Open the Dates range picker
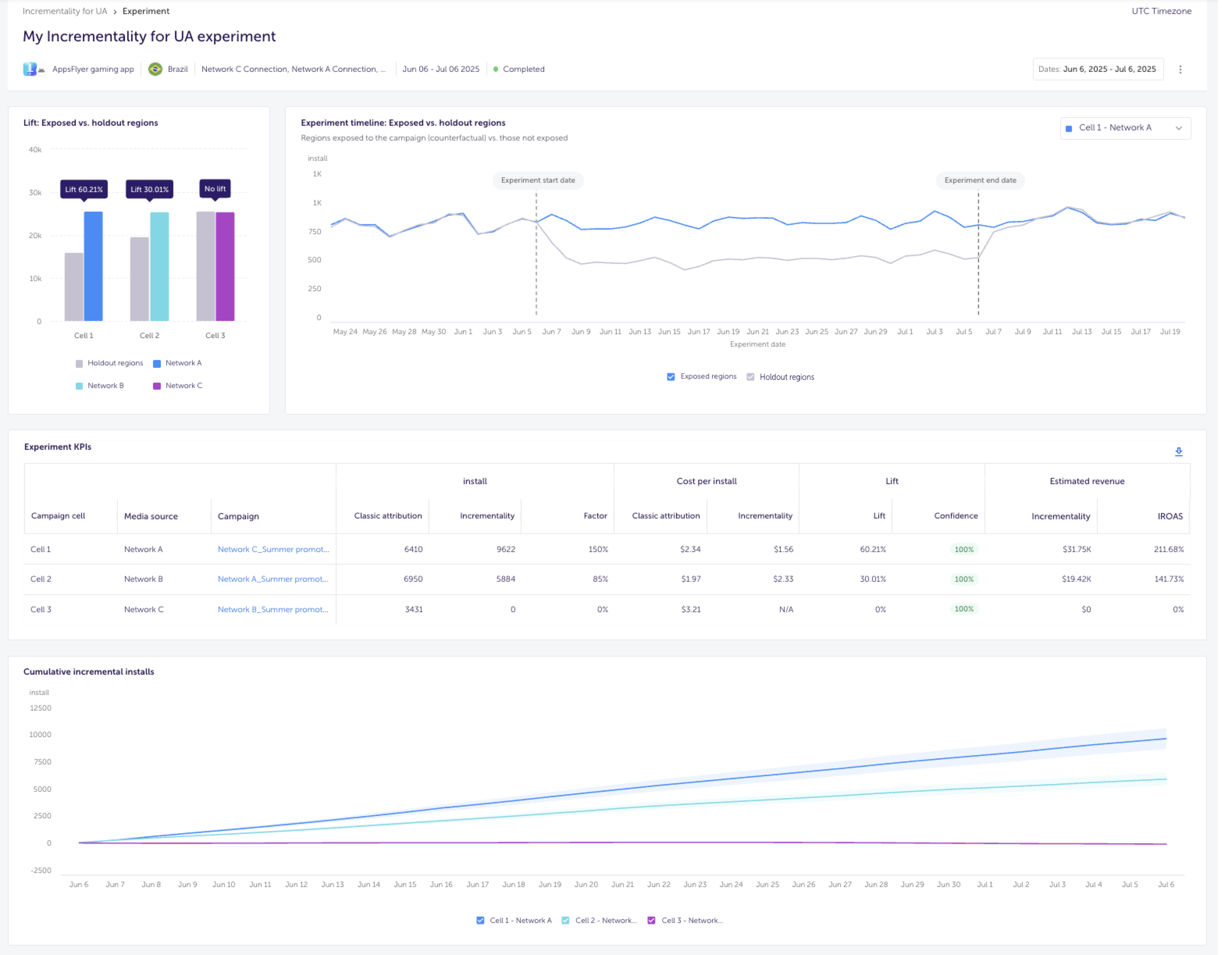 click(1098, 69)
